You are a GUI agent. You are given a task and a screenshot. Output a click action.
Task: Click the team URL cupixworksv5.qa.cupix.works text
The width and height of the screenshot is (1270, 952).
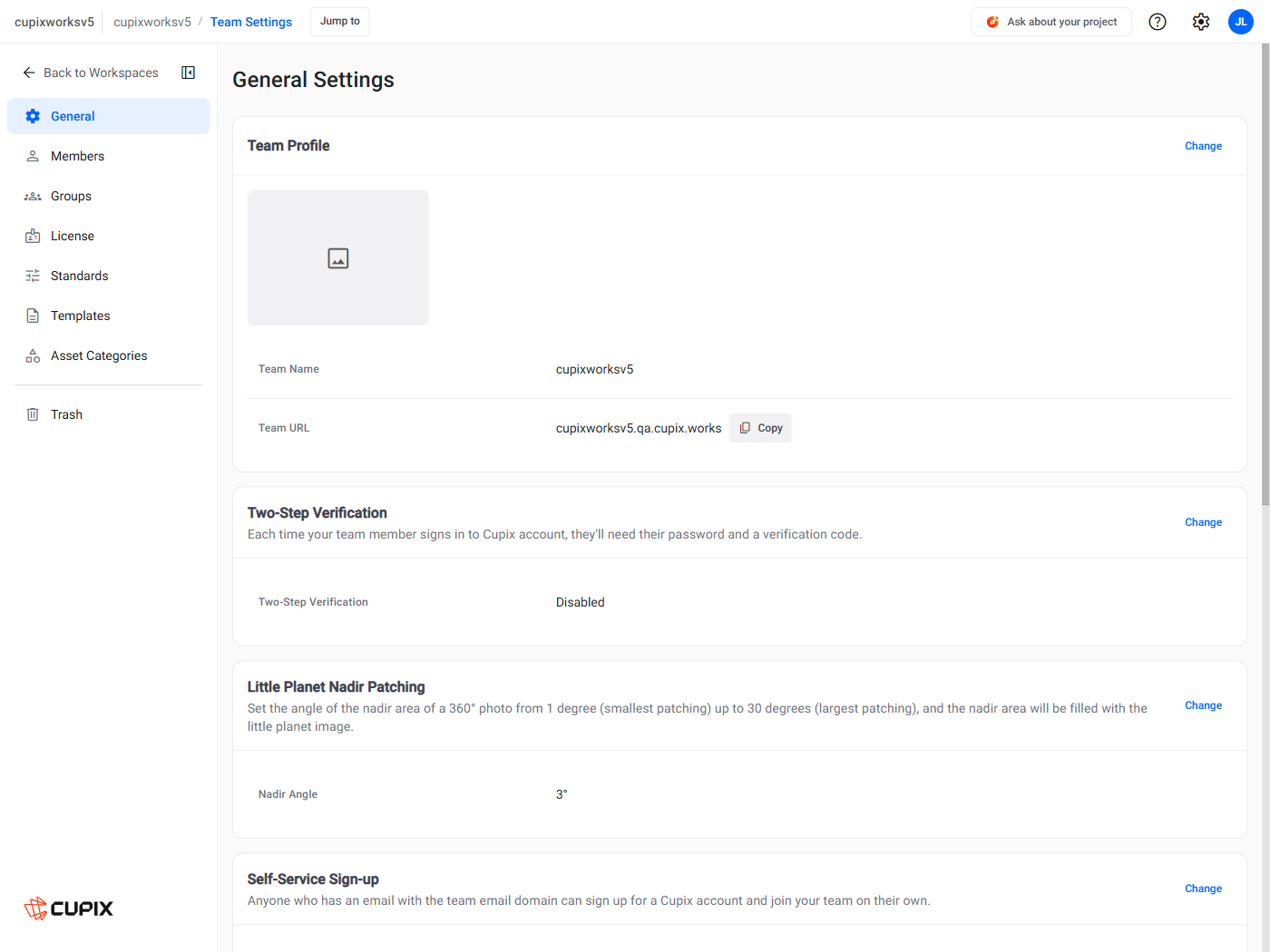point(639,428)
